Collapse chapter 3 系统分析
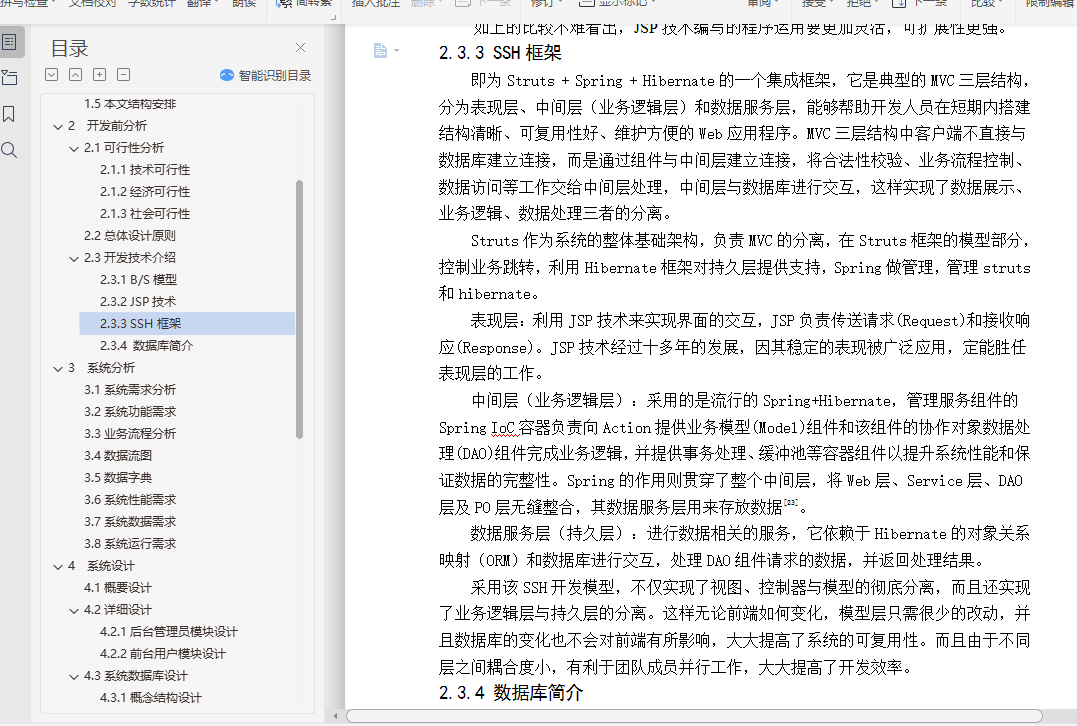 tap(58, 368)
